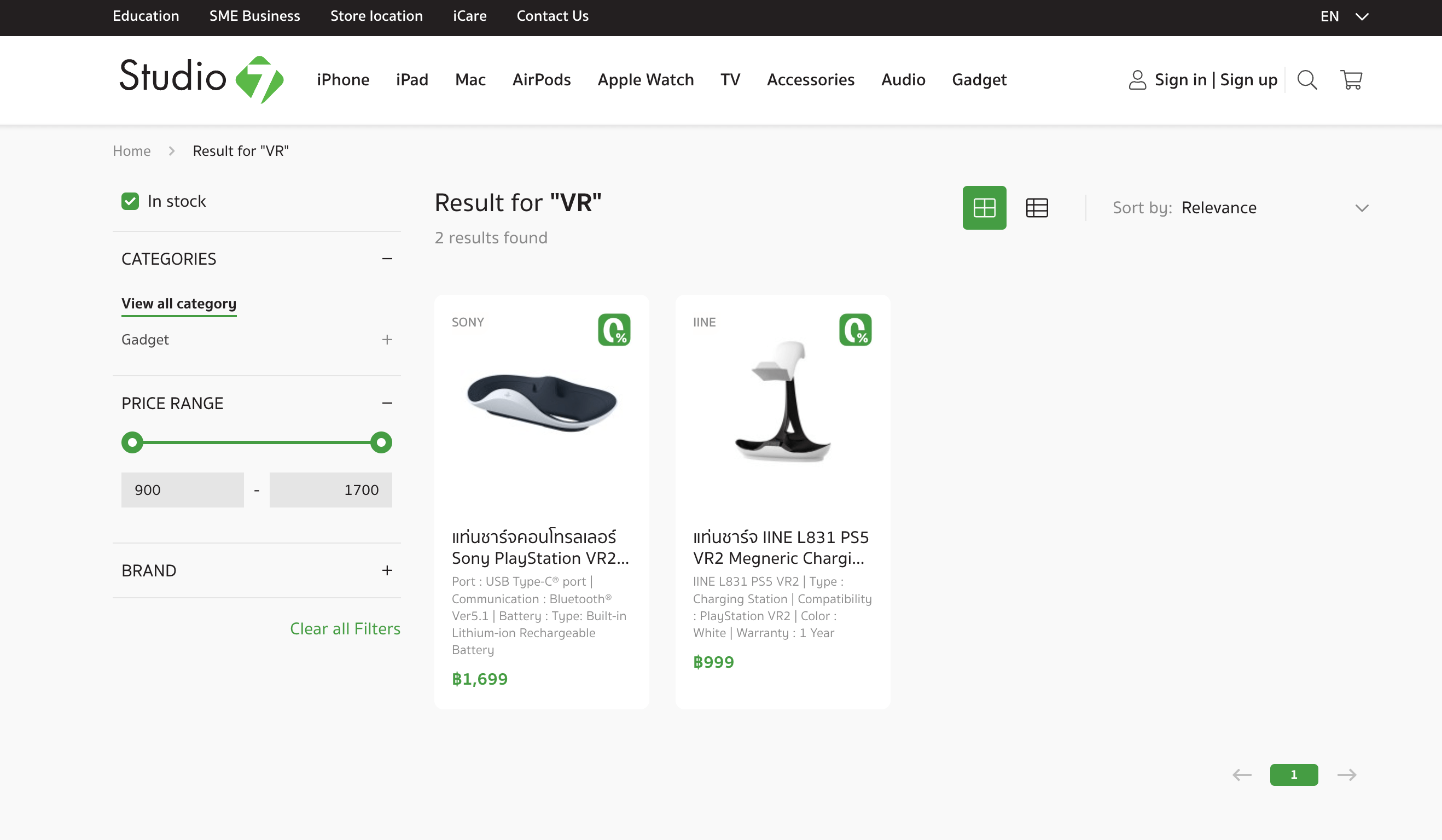Click 0% installment badge on IINE product
Screen dimensions: 1442x840
[x=856, y=330]
